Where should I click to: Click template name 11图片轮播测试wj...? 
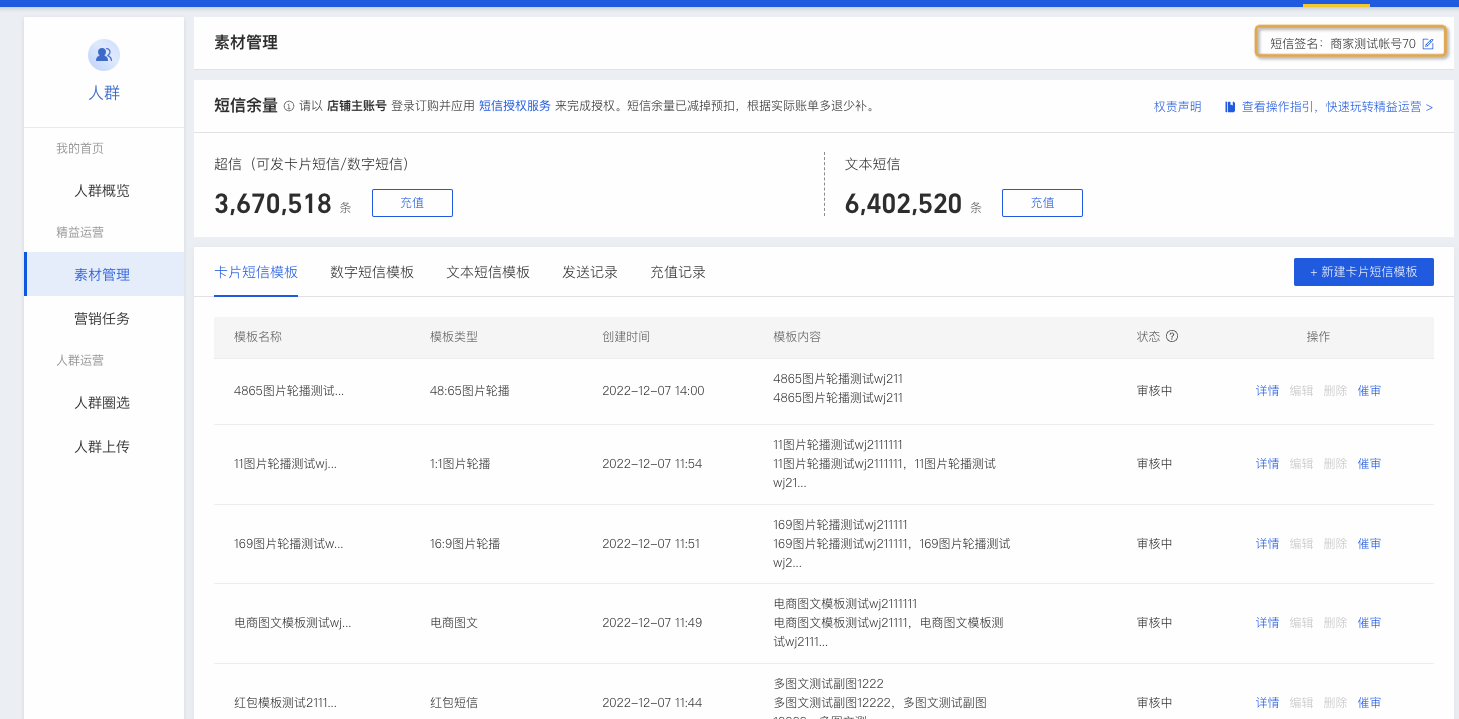(x=285, y=464)
